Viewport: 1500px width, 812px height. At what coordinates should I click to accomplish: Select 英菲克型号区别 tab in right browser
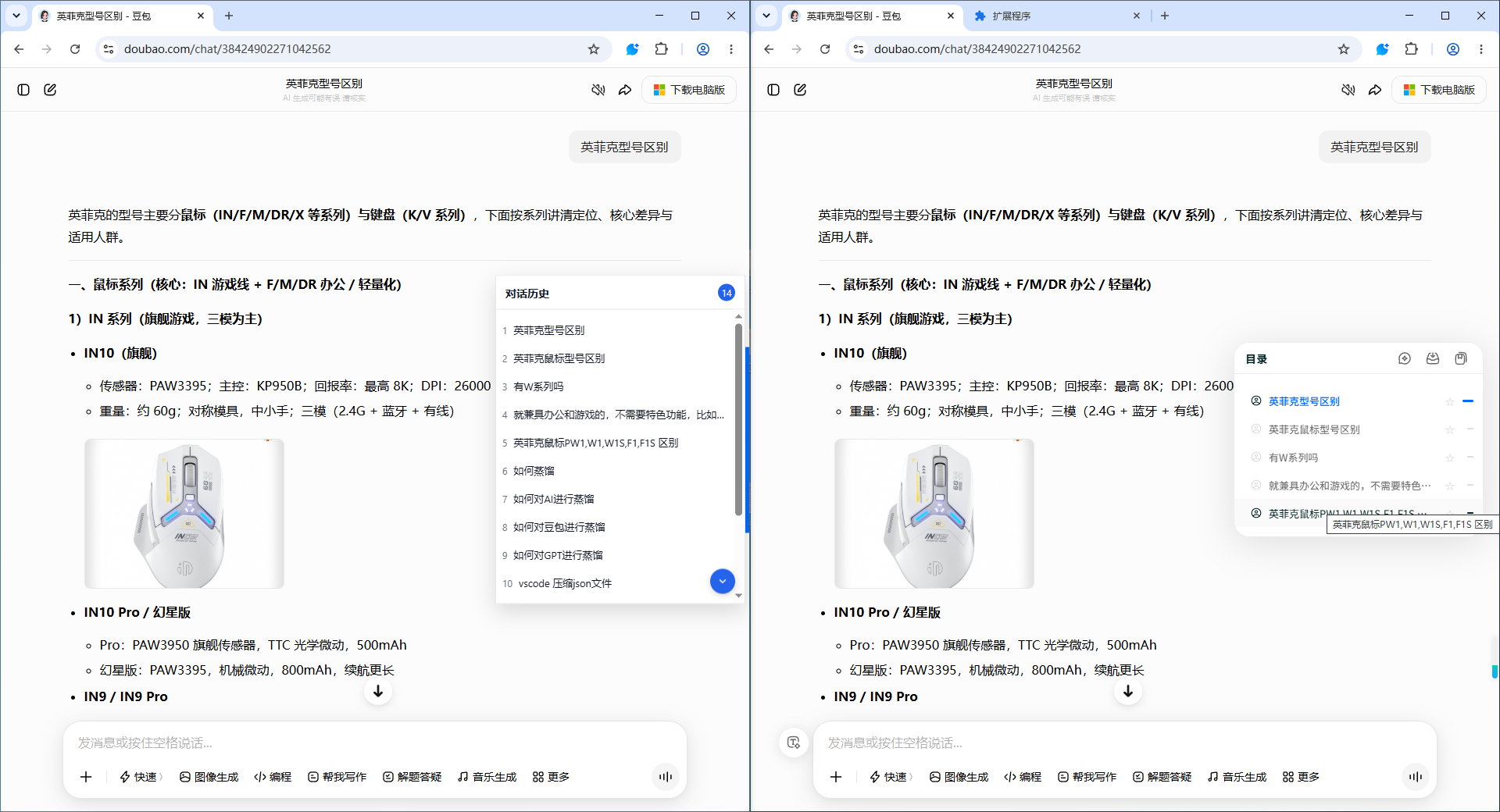(871, 16)
